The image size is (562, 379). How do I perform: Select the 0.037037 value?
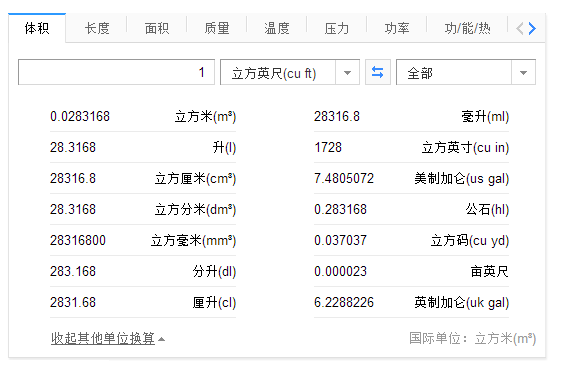(340, 240)
